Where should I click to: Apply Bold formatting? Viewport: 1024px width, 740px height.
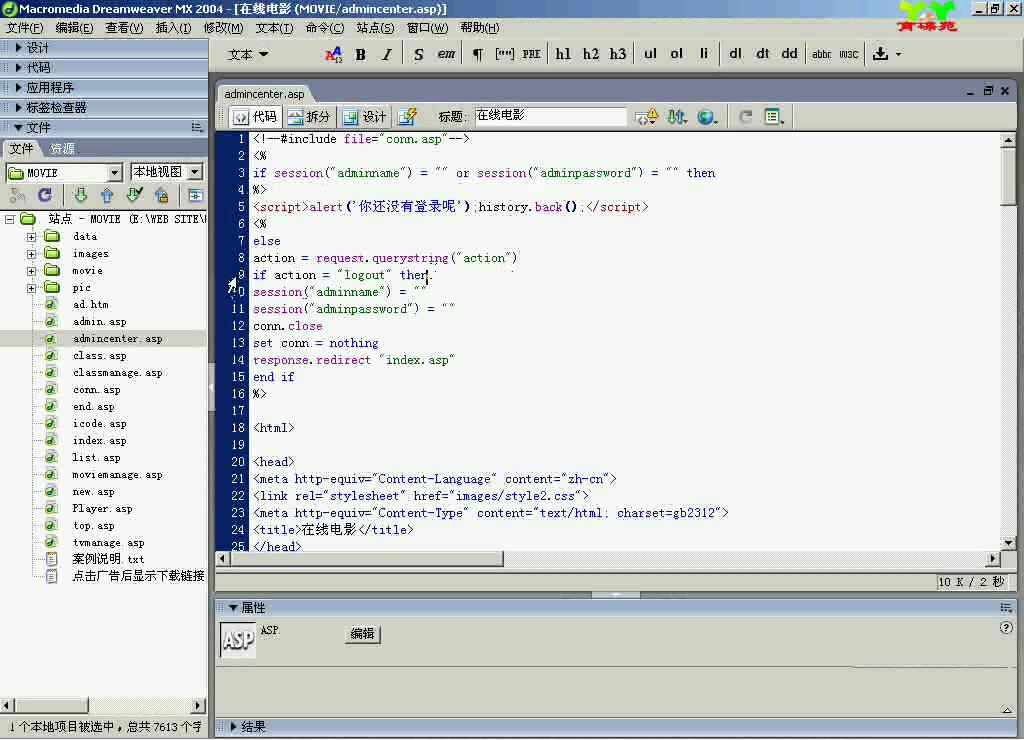(x=360, y=54)
